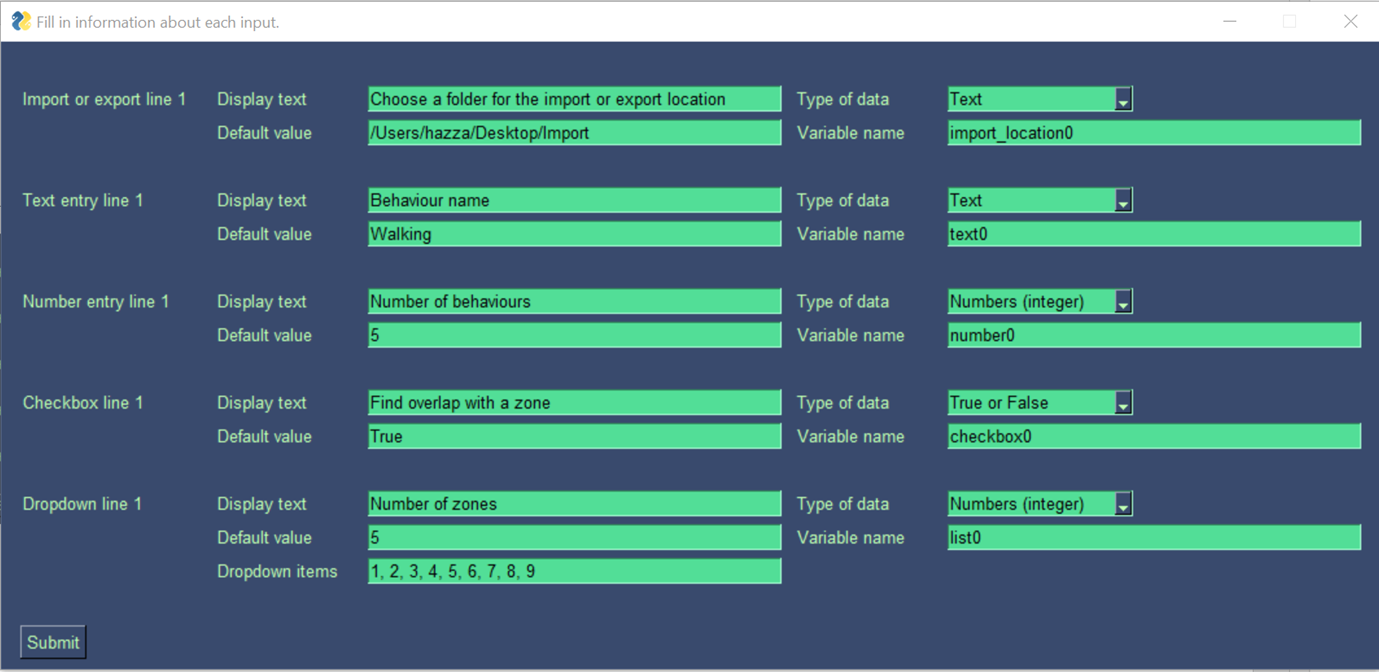Click the 'True' default value field
This screenshot has width=1379, height=672.
click(x=574, y=436)
